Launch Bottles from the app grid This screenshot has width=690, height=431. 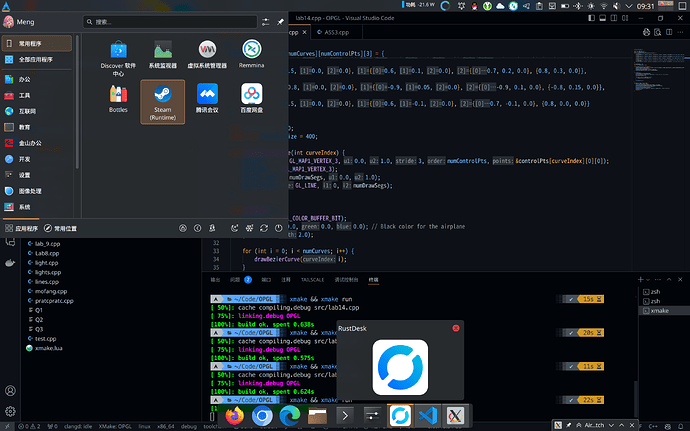click(x=118, y=99)
